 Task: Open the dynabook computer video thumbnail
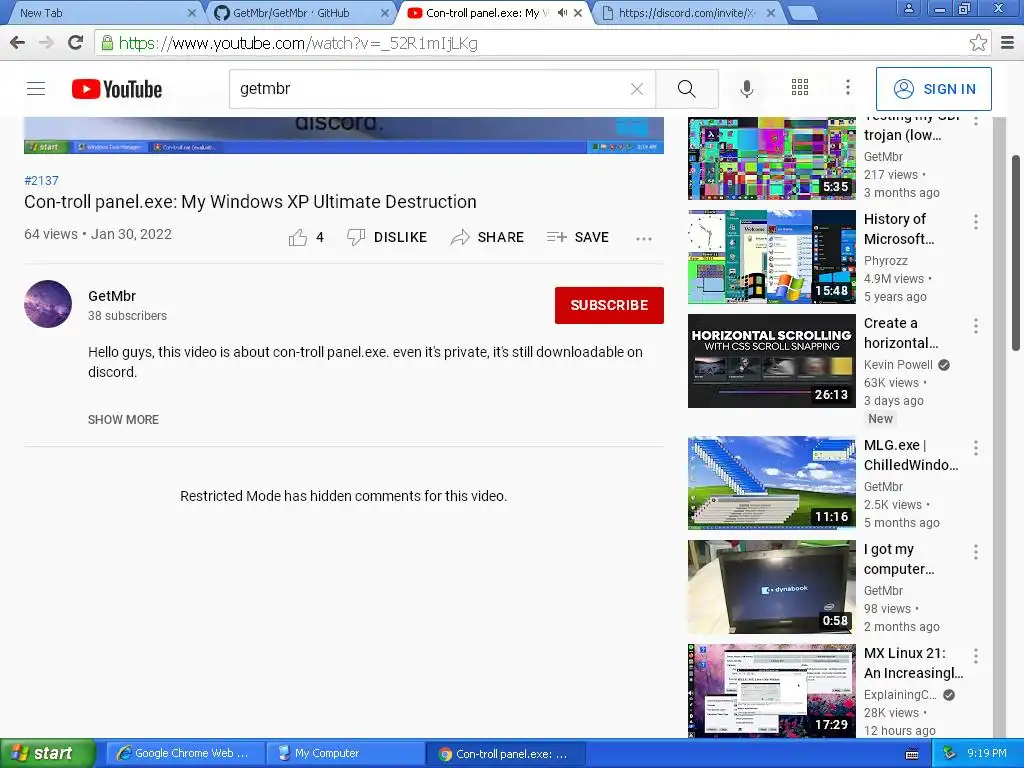click(x=772, y=587)
